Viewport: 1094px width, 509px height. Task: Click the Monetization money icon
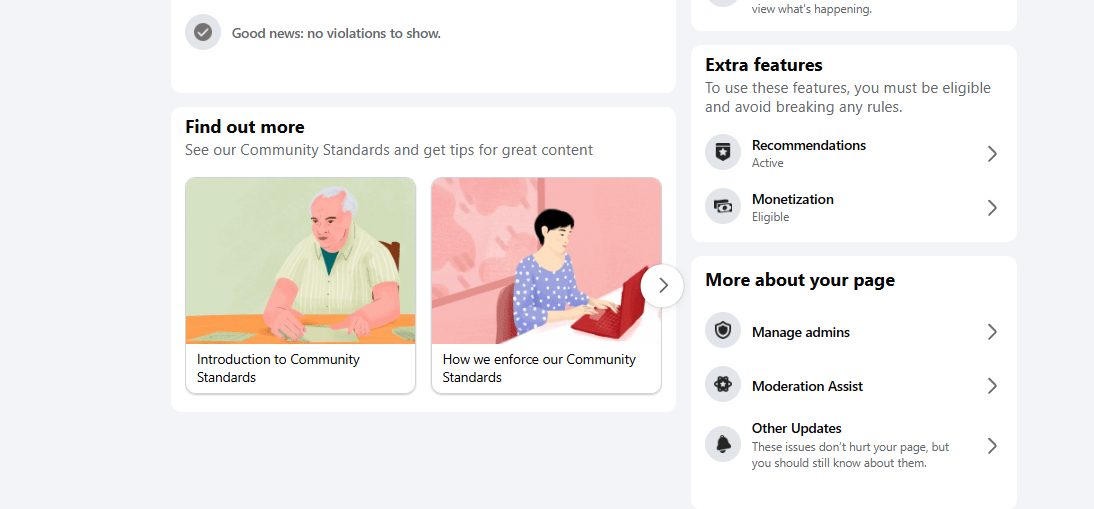pos(723,207)
